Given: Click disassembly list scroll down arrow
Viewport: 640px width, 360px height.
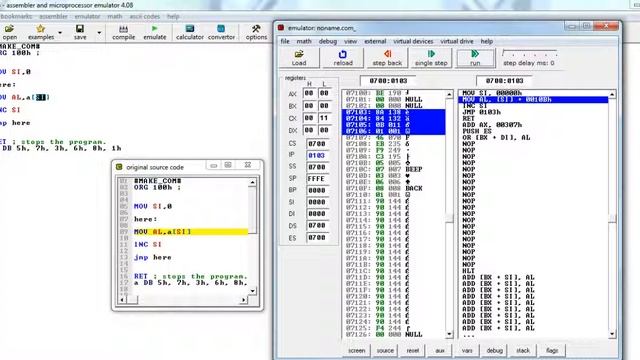Looking at the screenshot, I should (x=612, y=334).
